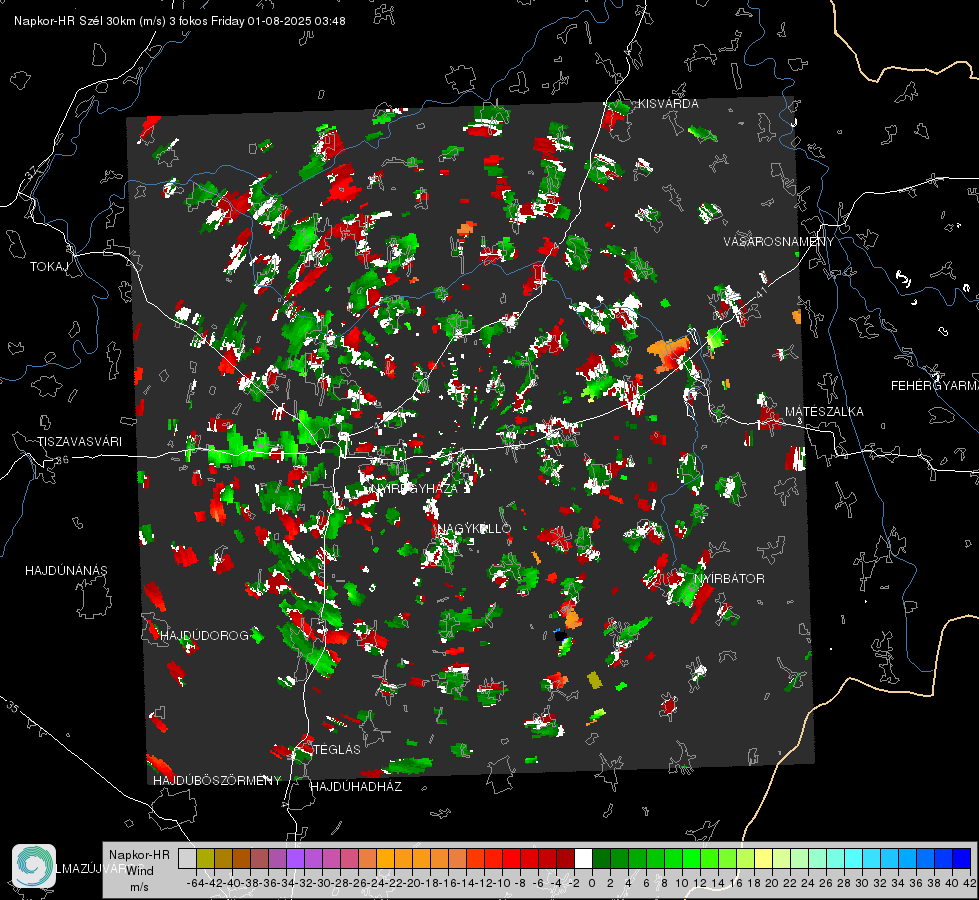979x900 pixels.
Task: Select the KISVÁRDA town label
Action: tap(668, 104)
